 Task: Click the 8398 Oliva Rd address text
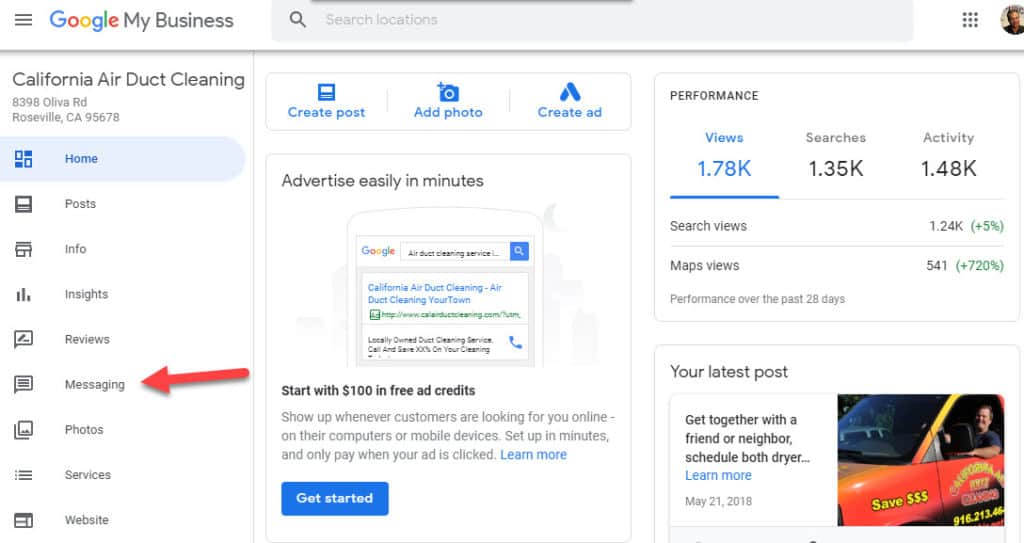coord(50,102)
